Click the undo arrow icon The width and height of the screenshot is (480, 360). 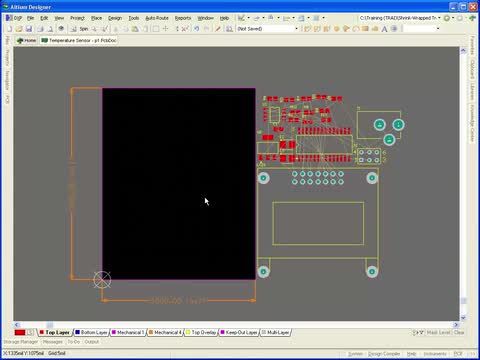(196, 29)
